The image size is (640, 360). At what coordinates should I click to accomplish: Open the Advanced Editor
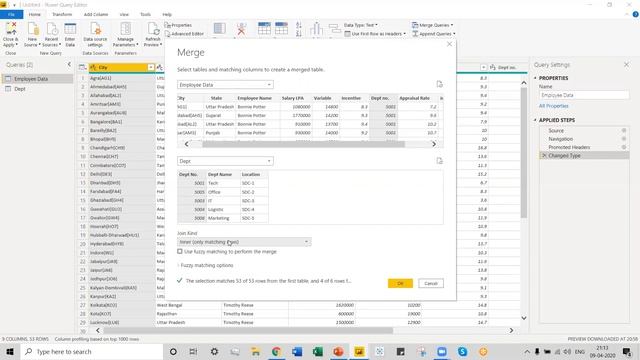coord(184,34)
